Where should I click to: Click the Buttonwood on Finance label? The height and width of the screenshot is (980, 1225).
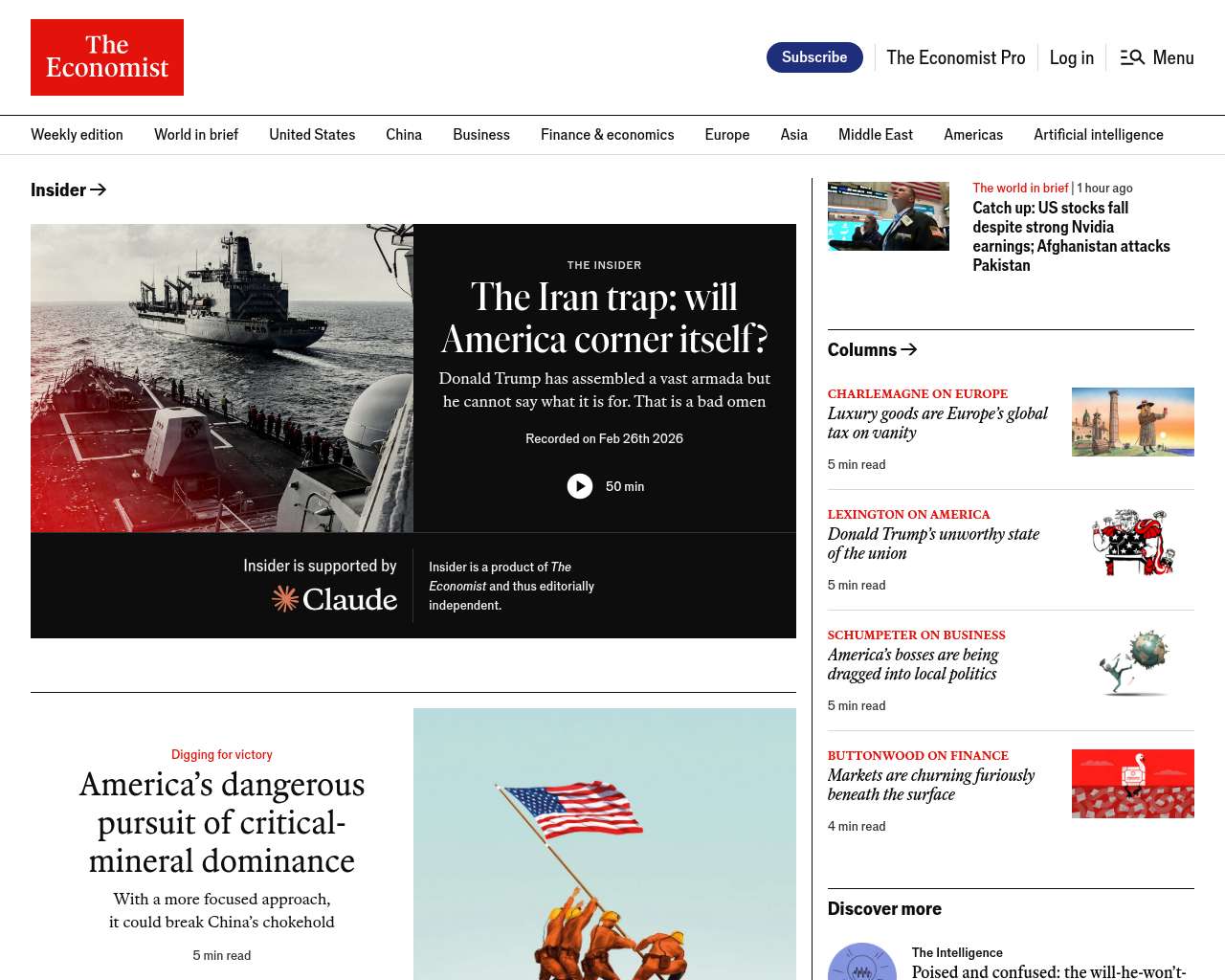pos(919,756)
